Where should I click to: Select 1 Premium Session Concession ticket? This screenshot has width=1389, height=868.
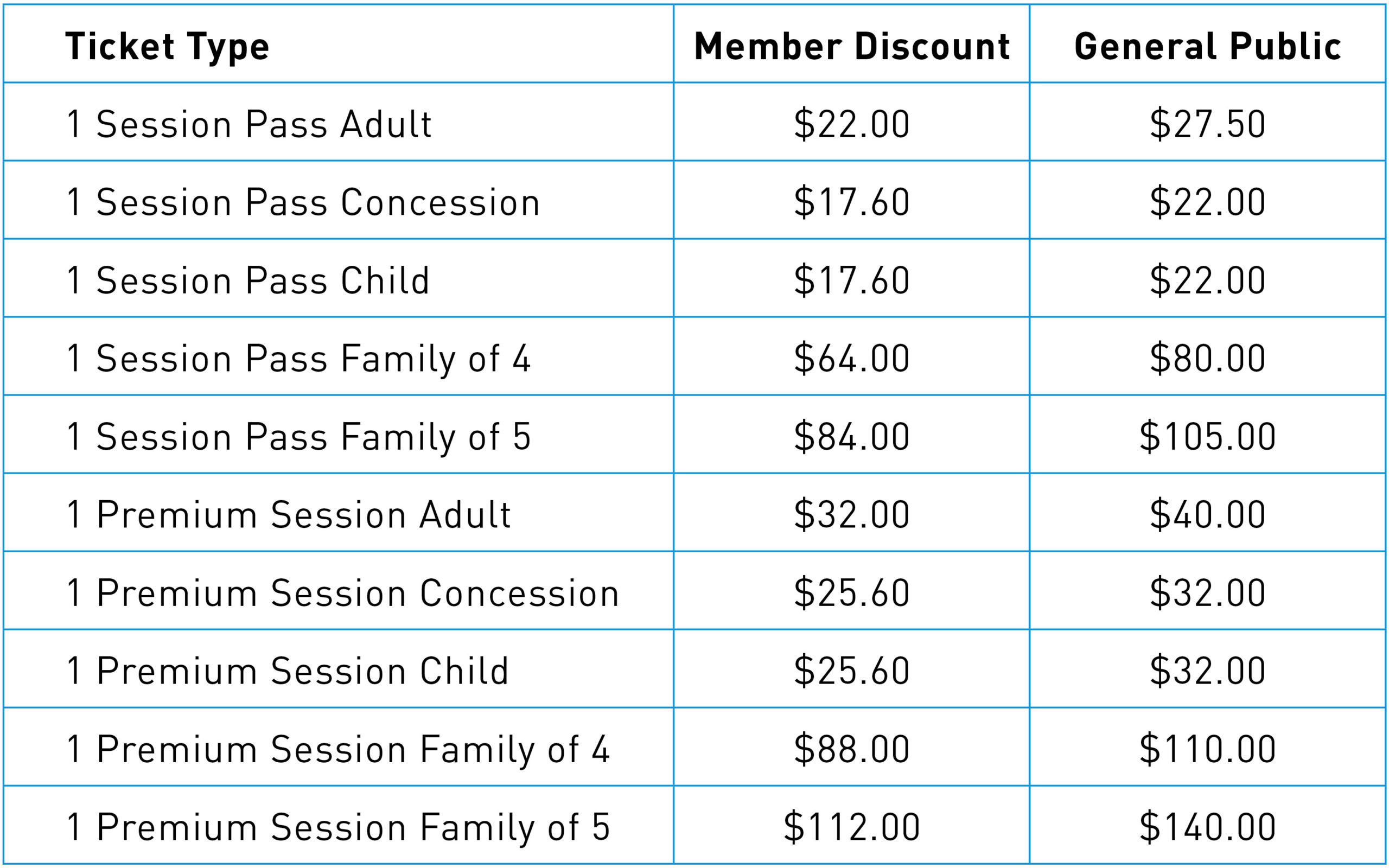click(x=343, y=592)
